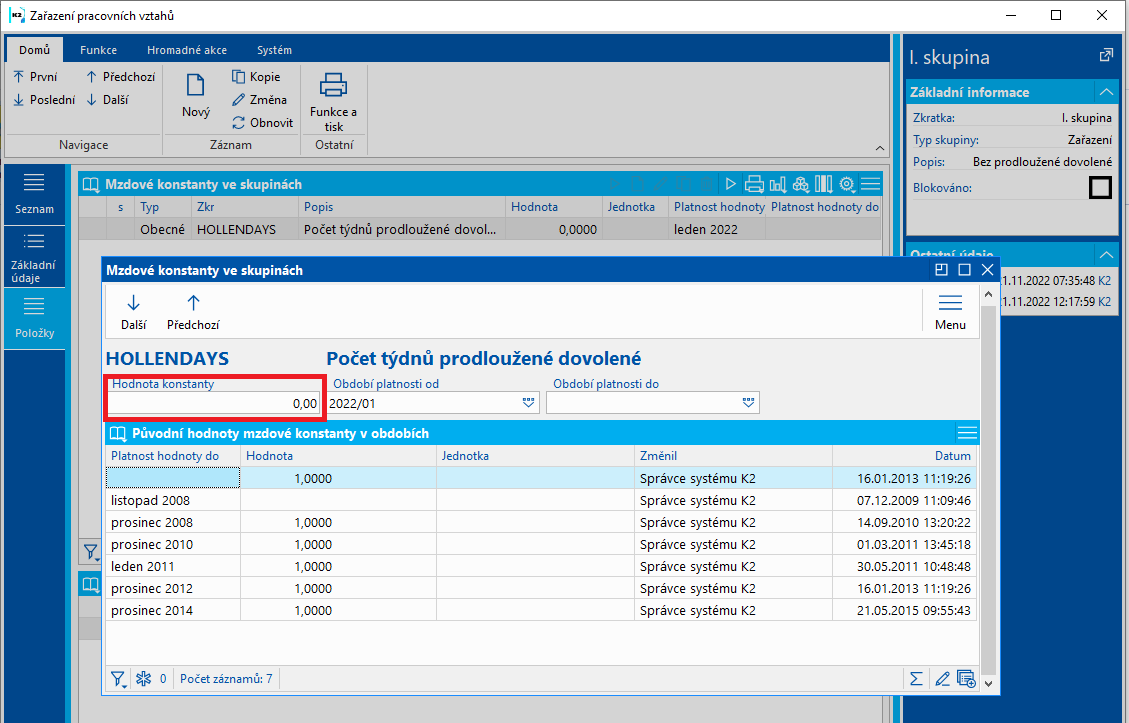Toggle the Blokováno checkbox
The image size is (1129, 723).
tap(1100, 187)
